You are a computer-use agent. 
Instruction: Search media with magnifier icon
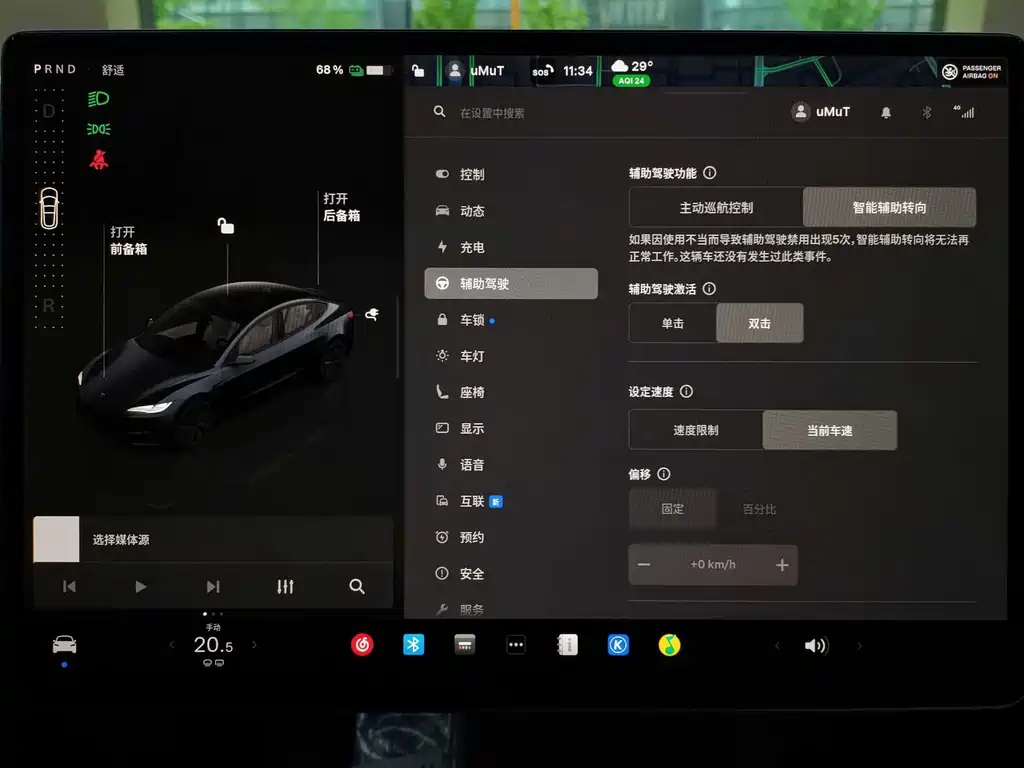pos(357,586)
